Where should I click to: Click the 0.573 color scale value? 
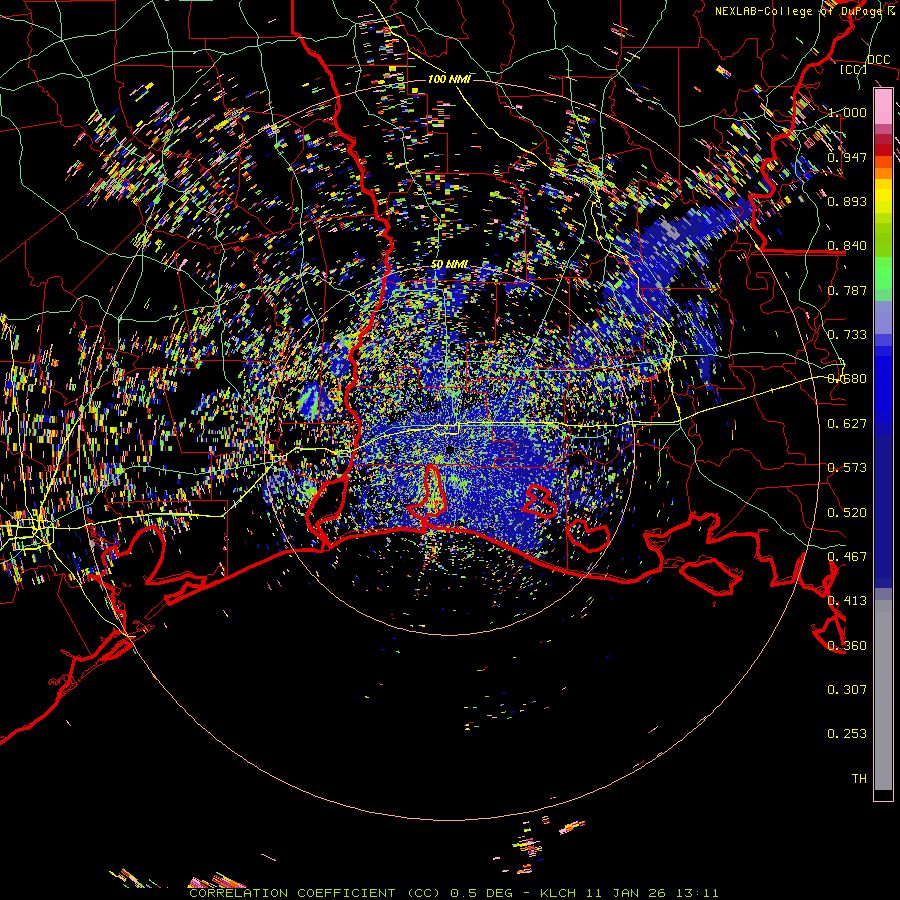click(847, 468)
